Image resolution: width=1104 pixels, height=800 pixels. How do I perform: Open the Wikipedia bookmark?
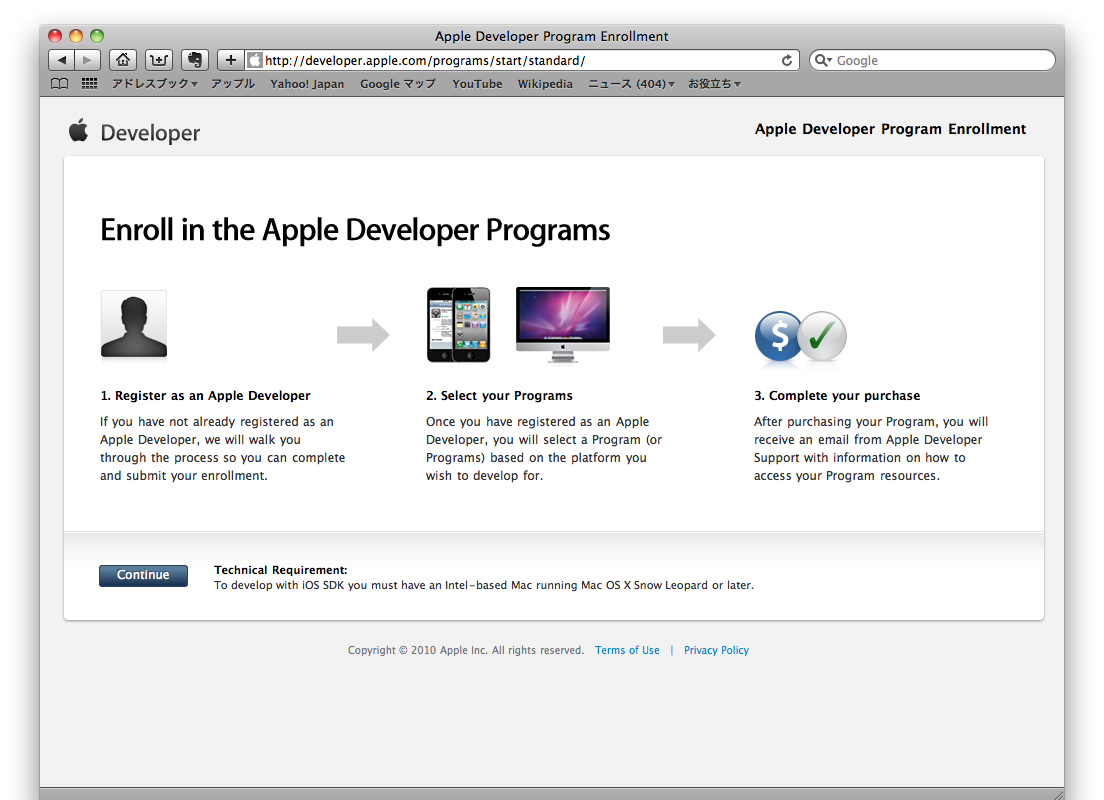(x=545, y=84)
